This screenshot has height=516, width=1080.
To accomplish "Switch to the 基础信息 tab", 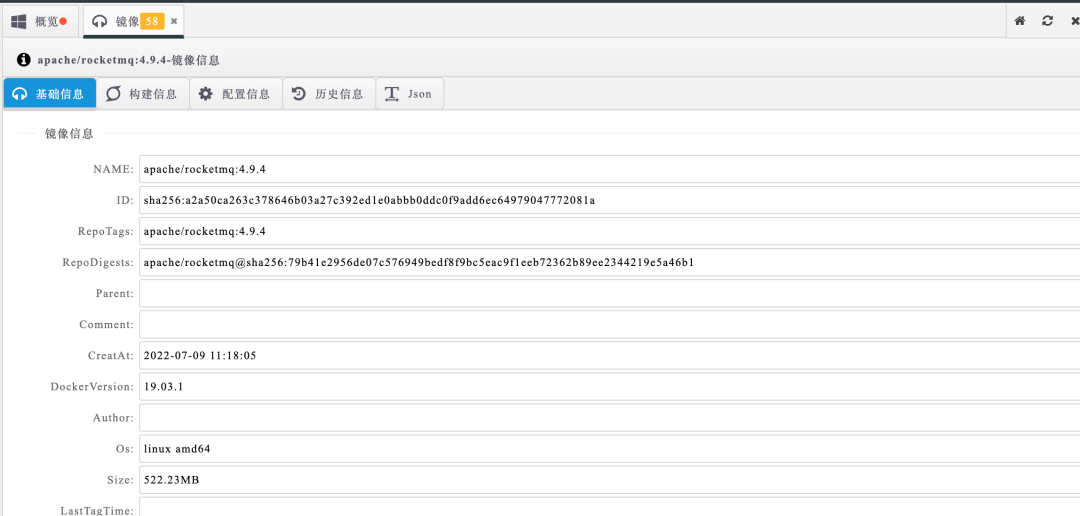I will 50,94.
